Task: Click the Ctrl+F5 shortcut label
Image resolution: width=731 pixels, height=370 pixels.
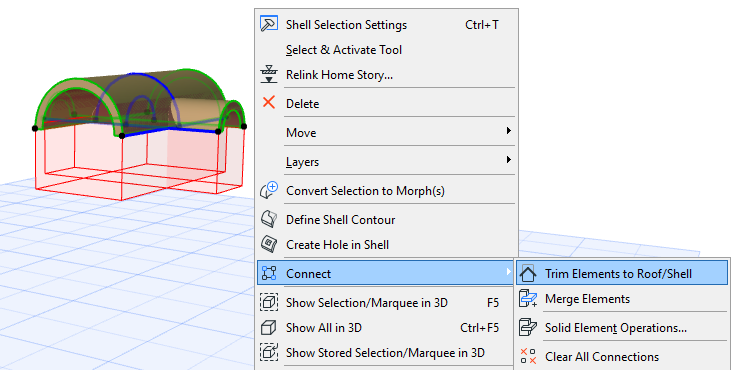Action: pos(479,328)
